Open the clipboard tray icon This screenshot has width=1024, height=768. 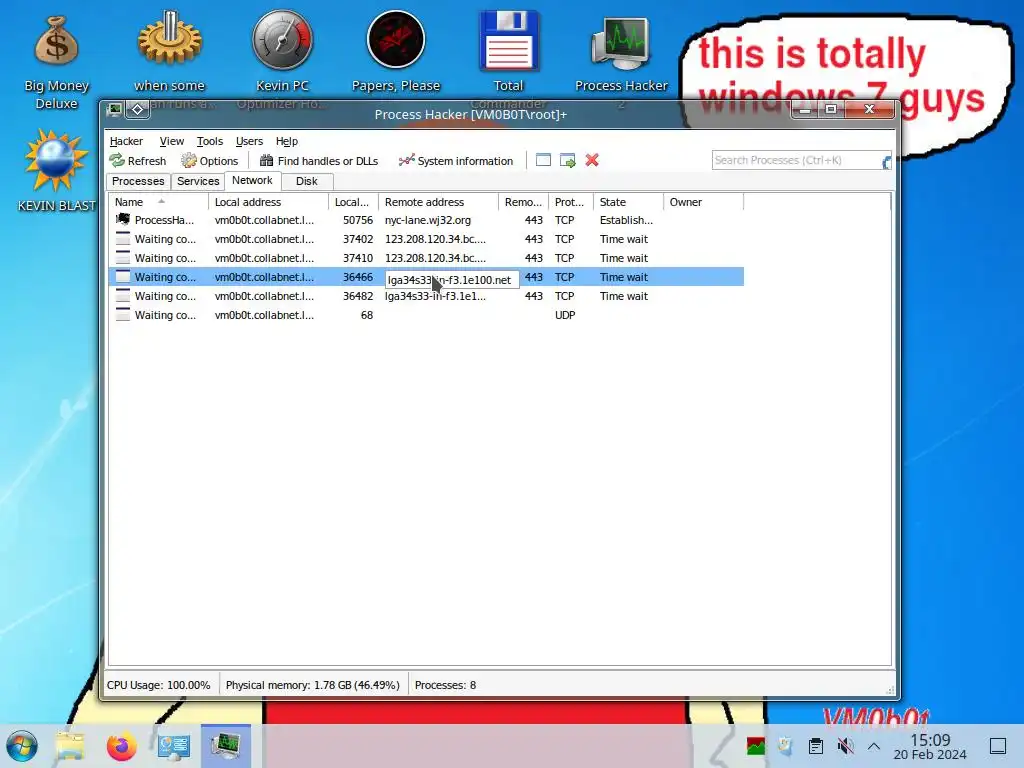click(x=816, y=746)
